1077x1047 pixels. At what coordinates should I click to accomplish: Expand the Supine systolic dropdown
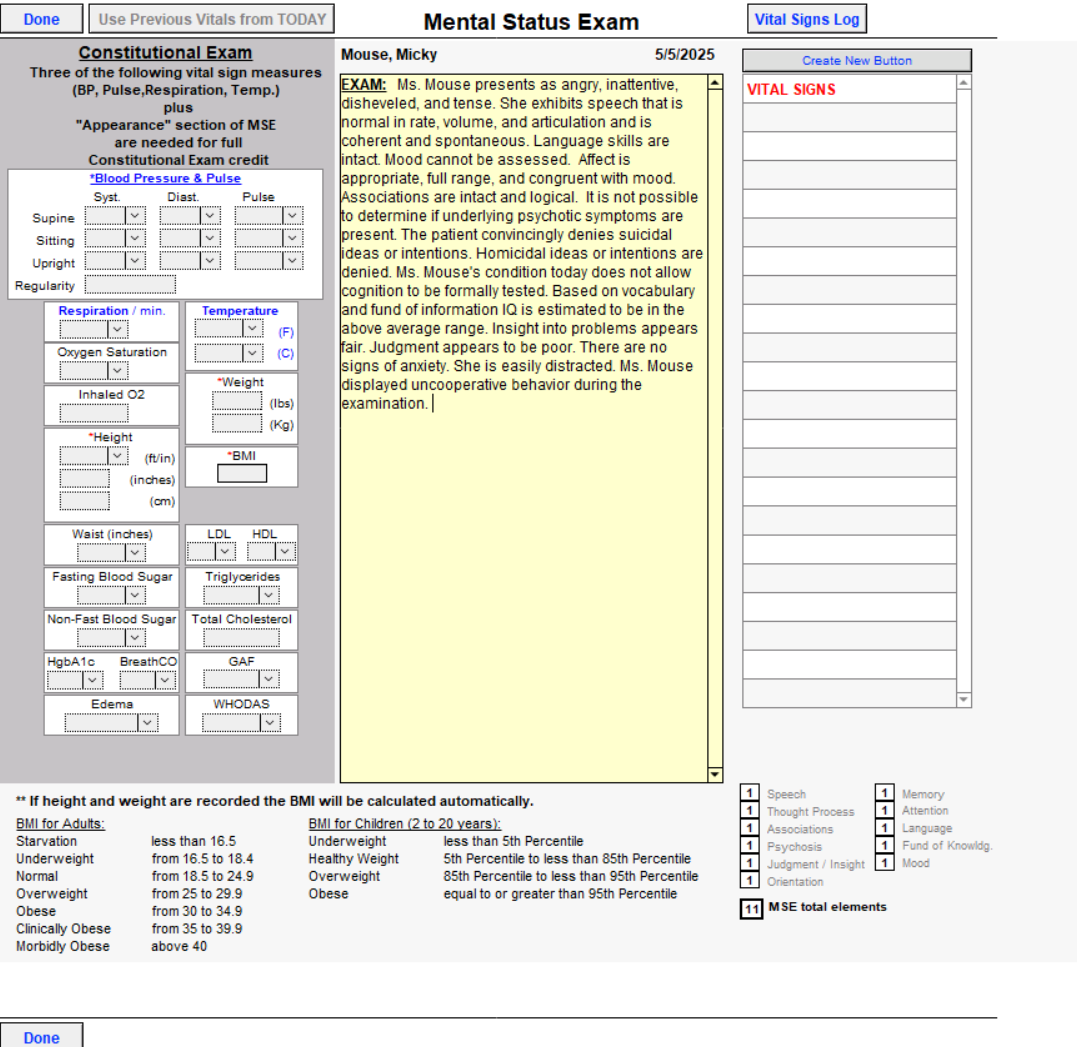pyautogui.click(x=135, y=216)
